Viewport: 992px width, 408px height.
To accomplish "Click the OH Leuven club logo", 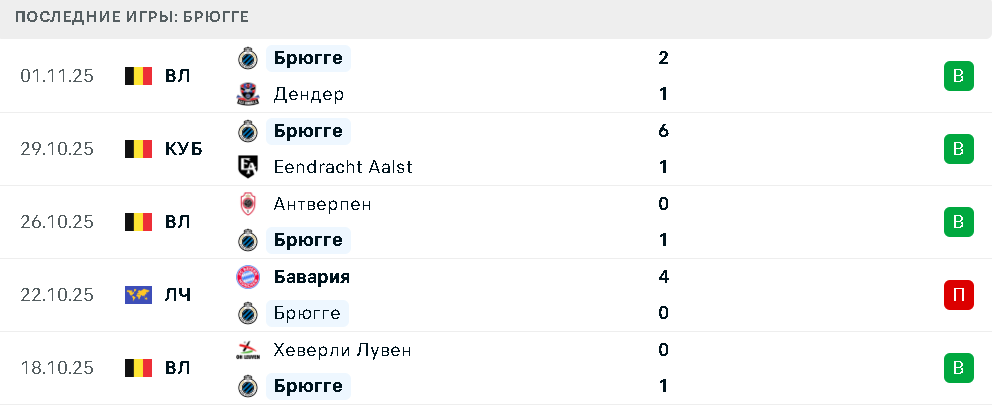I will tap(247, 350).
